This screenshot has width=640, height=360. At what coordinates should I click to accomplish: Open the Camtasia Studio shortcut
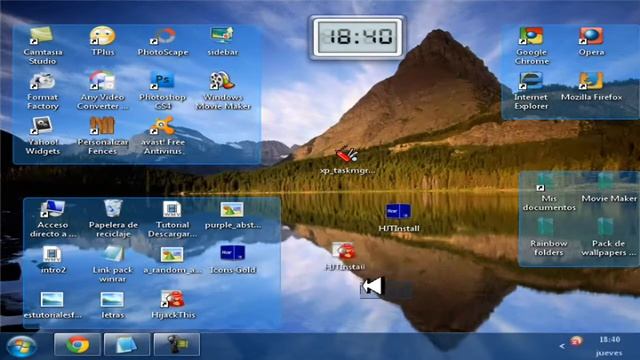click(42, 45)
